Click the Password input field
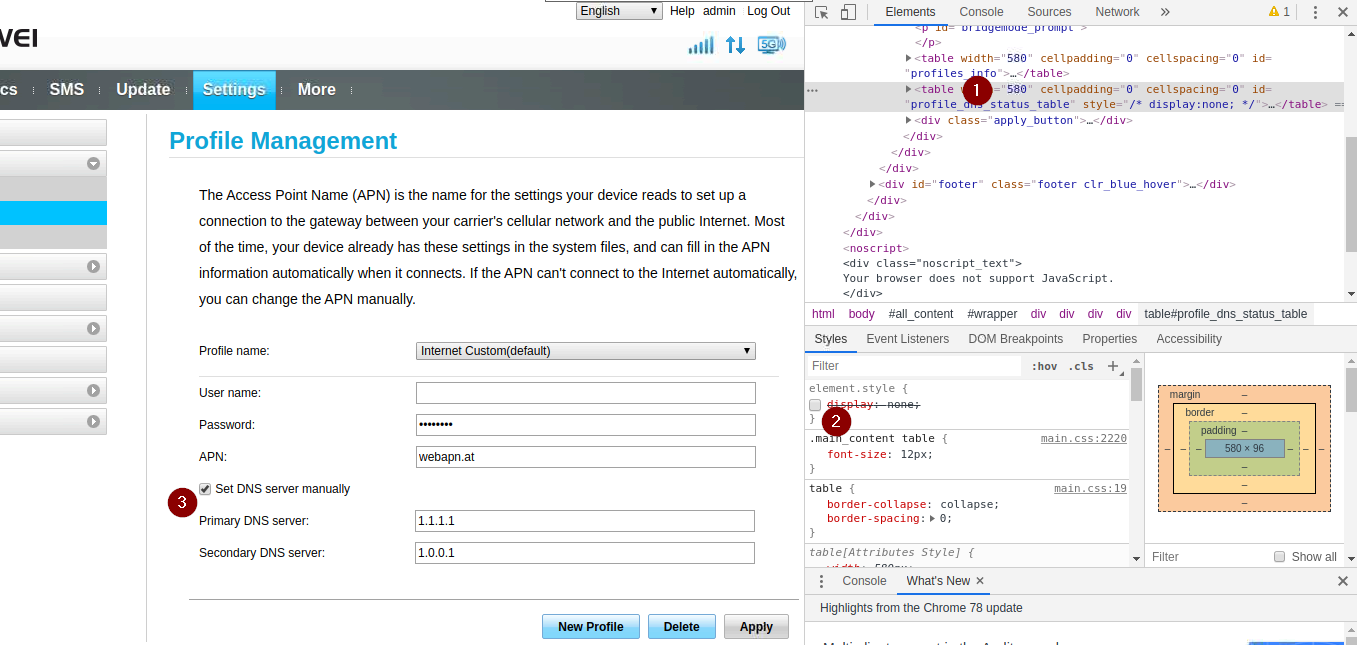 [586, 425]
